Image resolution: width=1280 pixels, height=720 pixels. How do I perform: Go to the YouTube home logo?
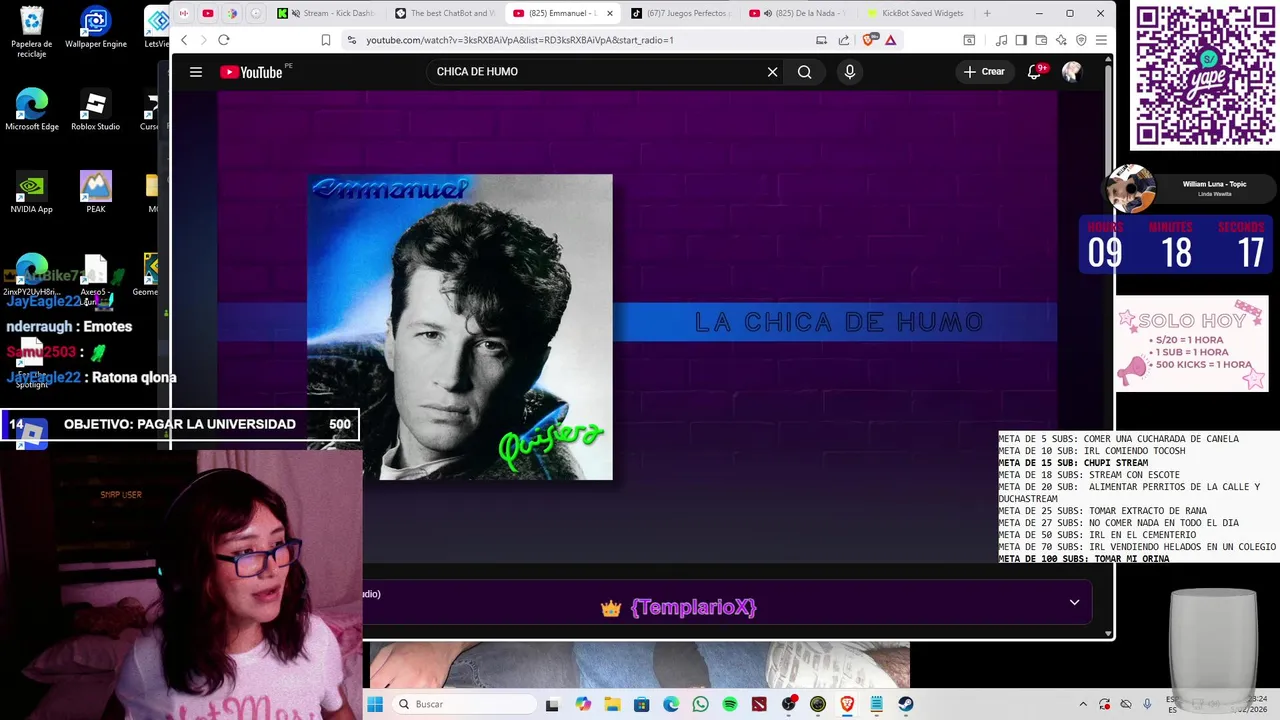coord(252,72)
